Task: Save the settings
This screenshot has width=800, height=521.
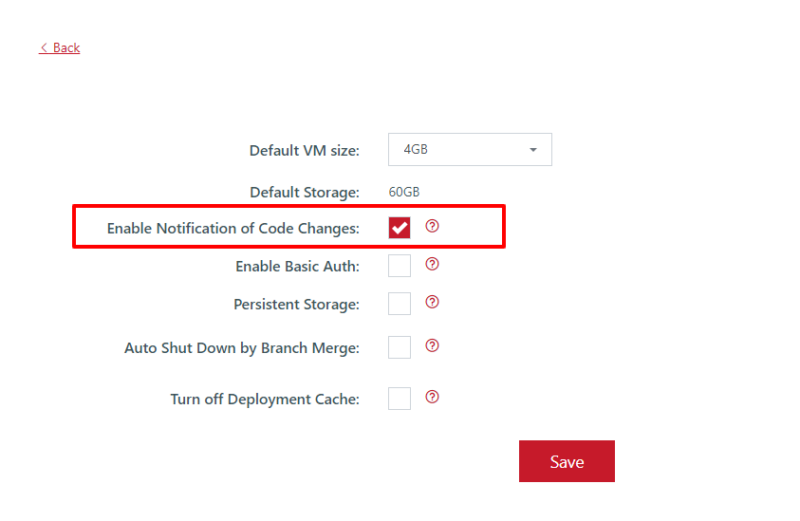Action: tap(567, 461)
